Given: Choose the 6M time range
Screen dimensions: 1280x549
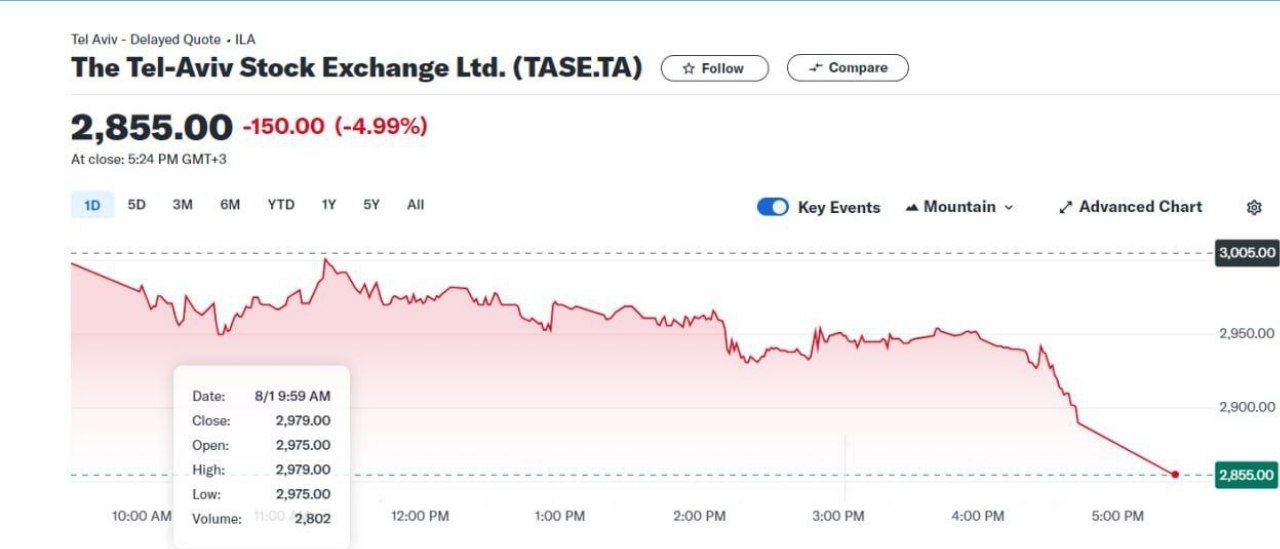Looking at the screenshot, I should 230,205.
